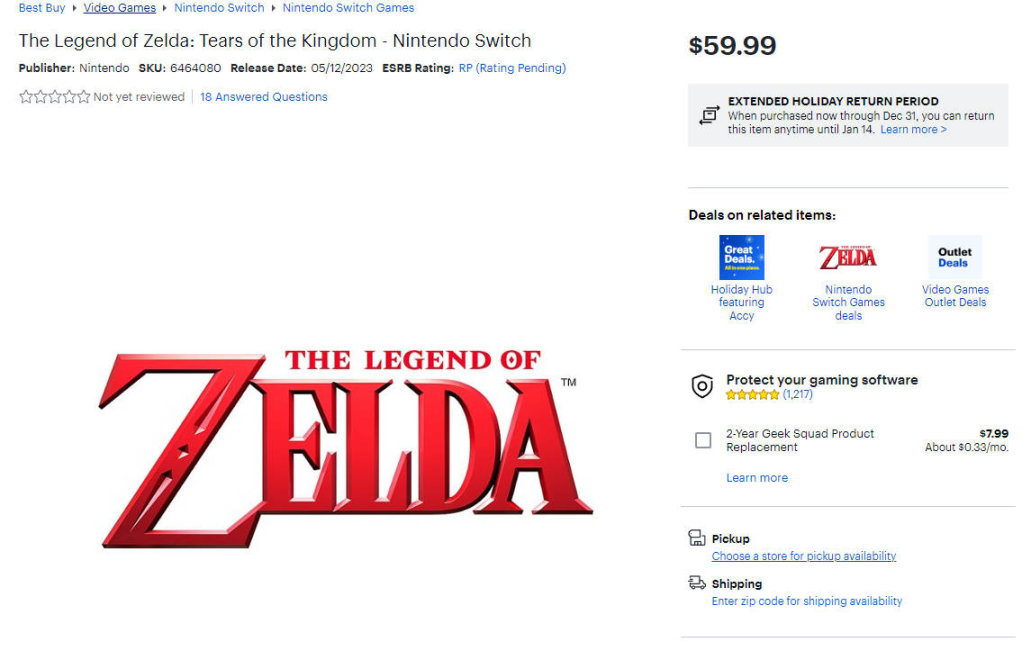The image size is (1022, 651).
Task: Click the Shipping truck icon
Action: [x=697, y=583]
